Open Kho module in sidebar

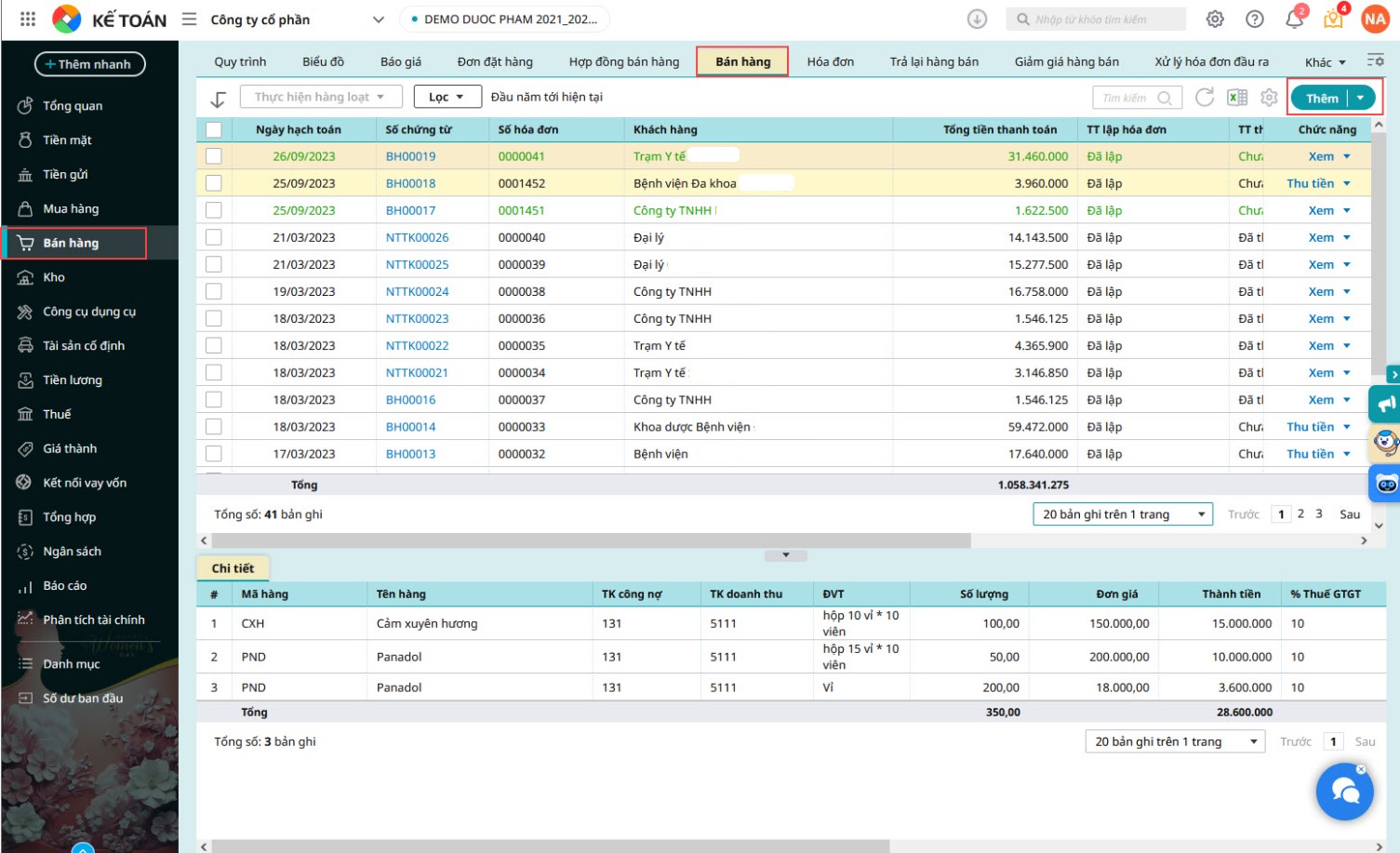coord(54,277)
